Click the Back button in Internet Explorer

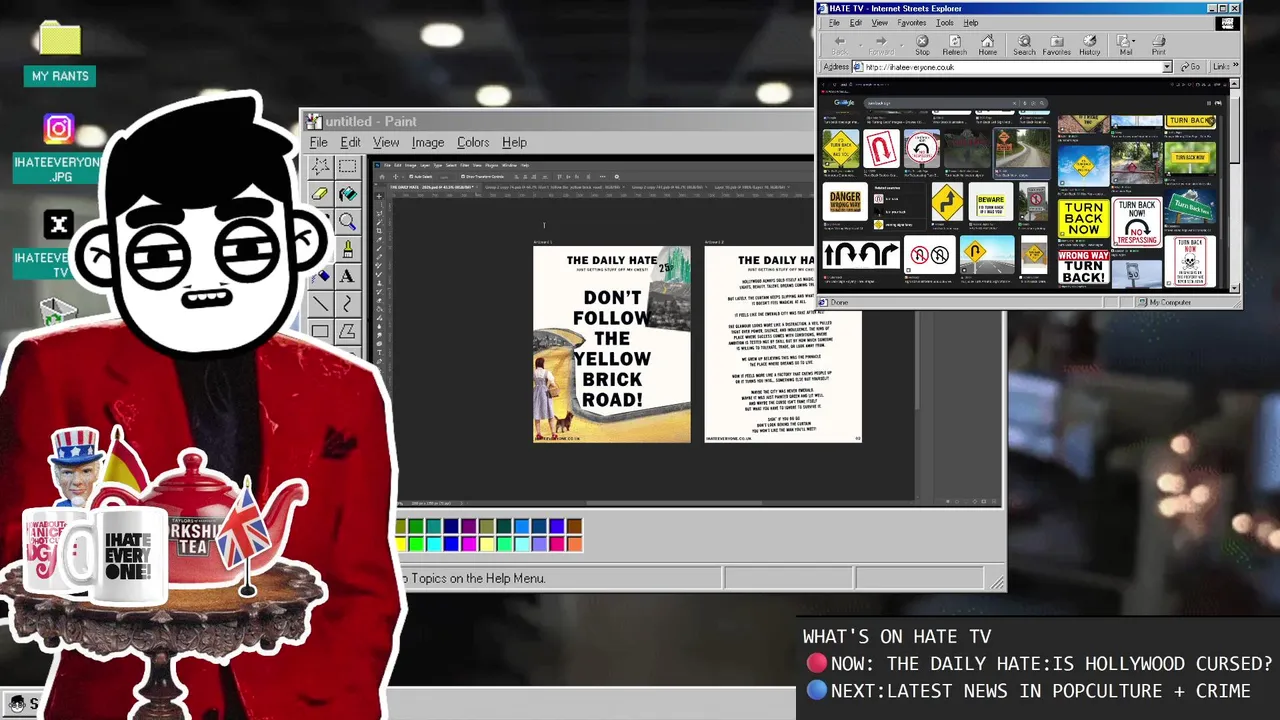click(840, 45)
